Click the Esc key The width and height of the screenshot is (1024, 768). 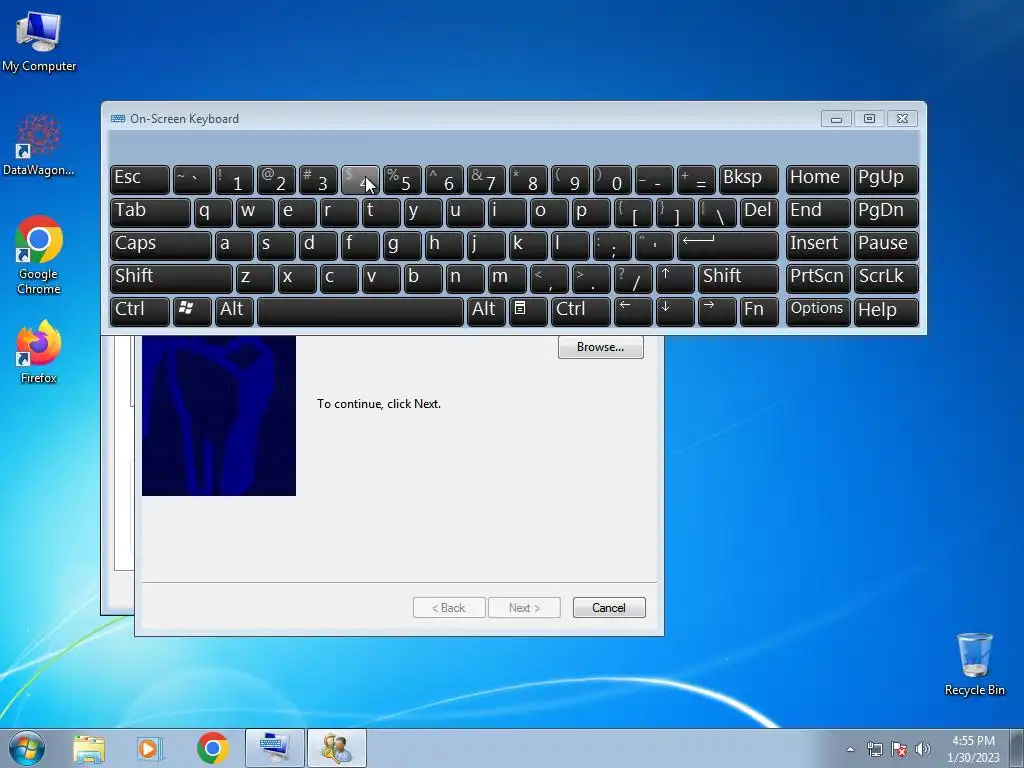pos(140,180)
